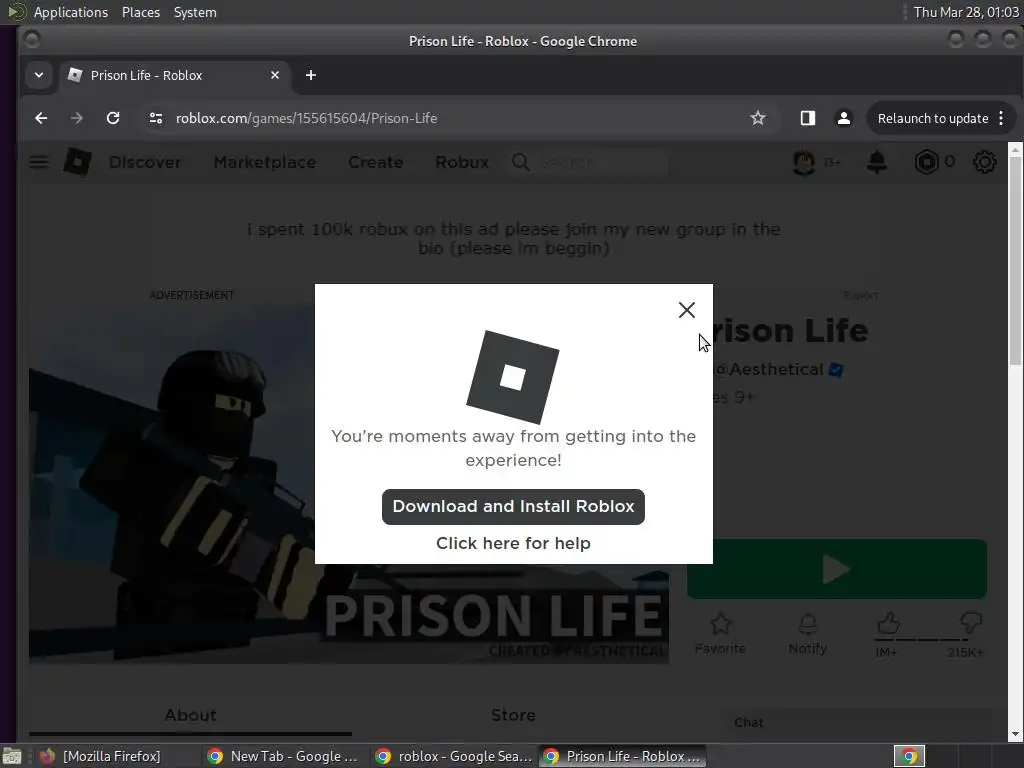Viewport: 1024px width, 768px height.
Task: Click the Roblox search magnifier icon
Action: [520, 162]
